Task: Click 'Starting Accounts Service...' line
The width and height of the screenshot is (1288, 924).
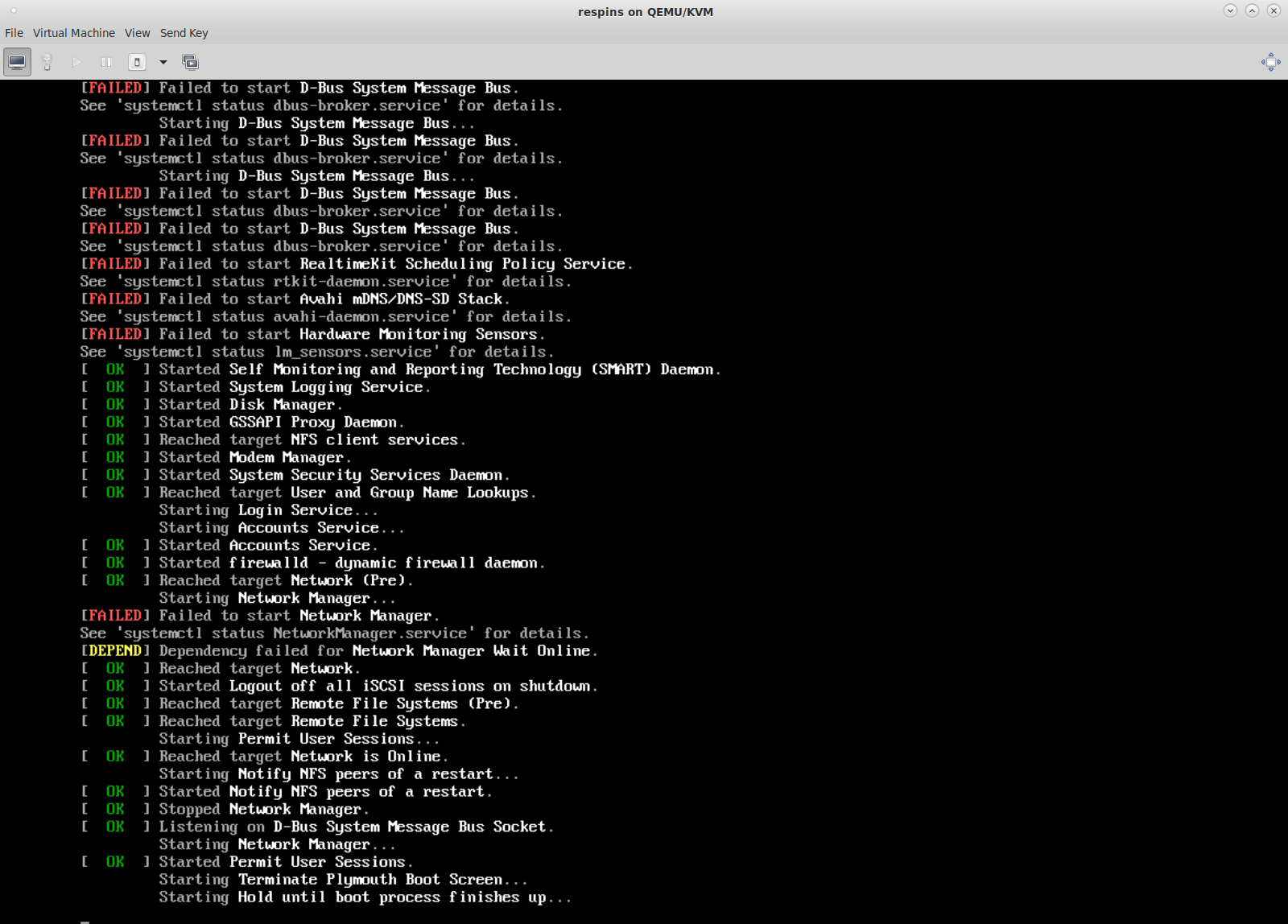Action: point(282,528)
